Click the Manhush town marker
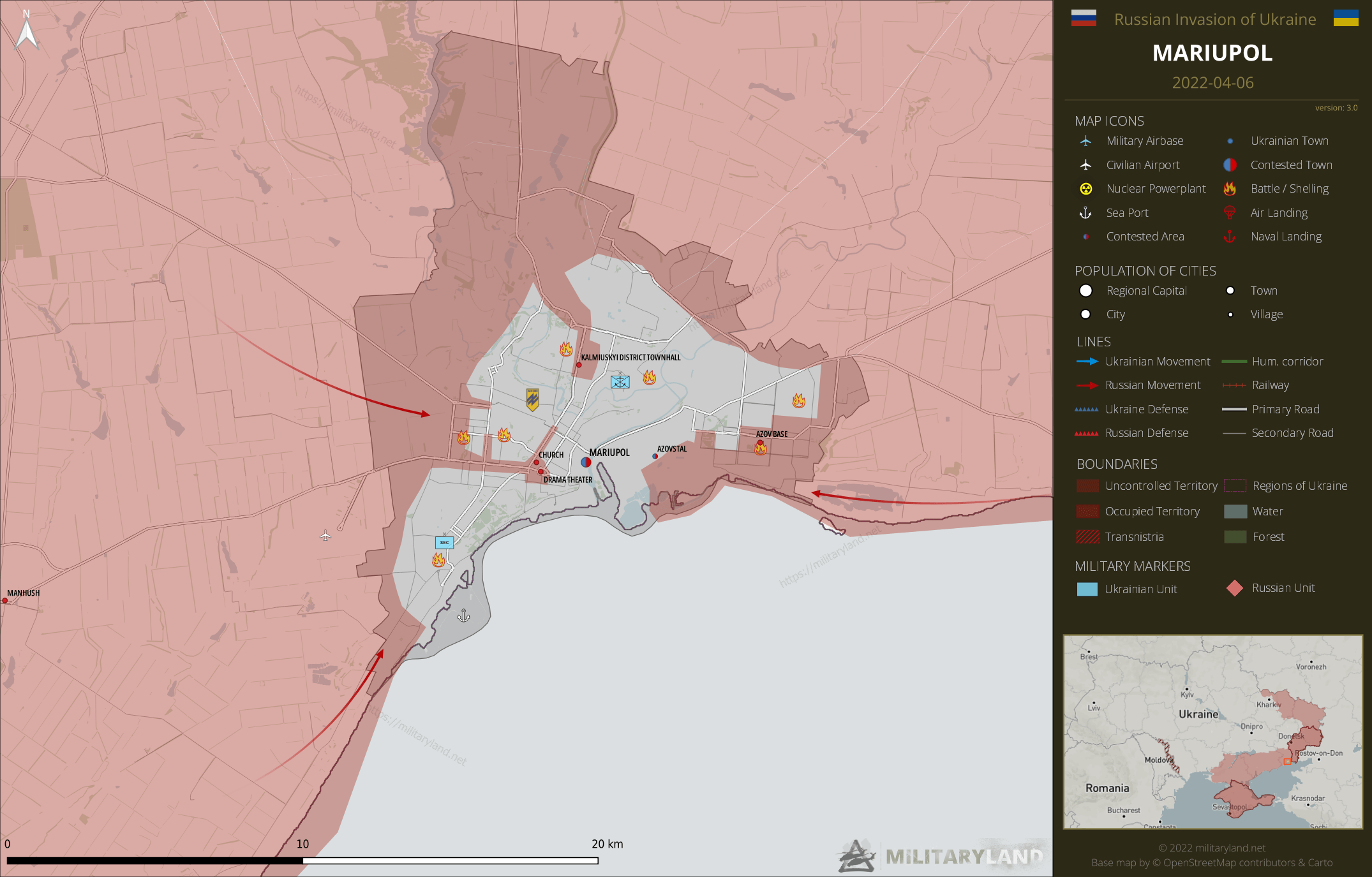The image size is (1372, 877). coord(5,600)
